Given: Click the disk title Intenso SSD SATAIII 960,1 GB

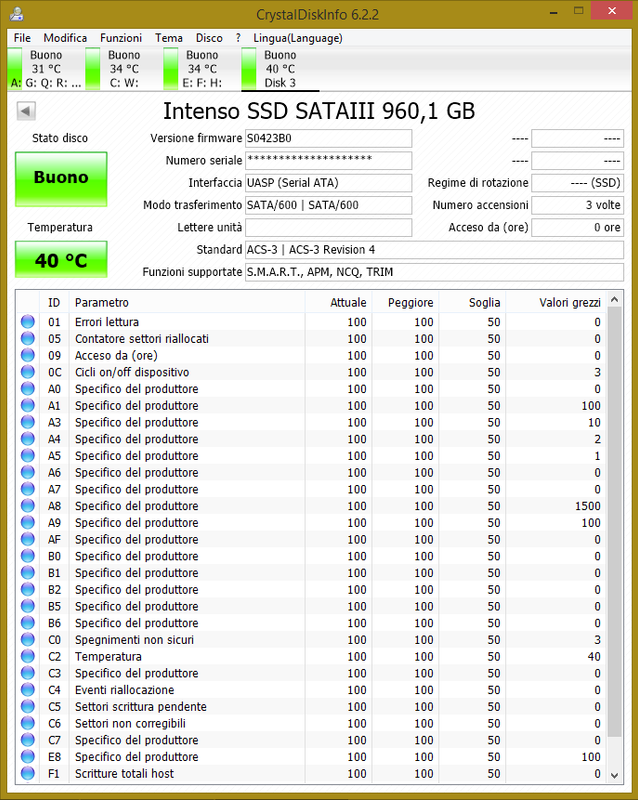Looking at the screenshot, I should point(319,111).
